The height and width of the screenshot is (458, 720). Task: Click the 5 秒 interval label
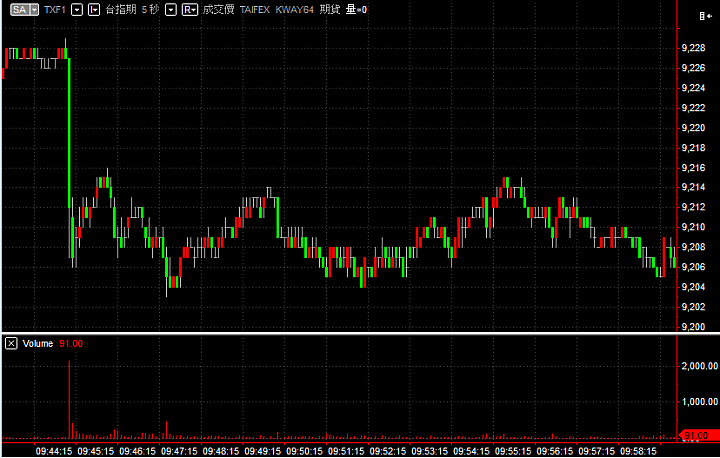click(150, 10)
